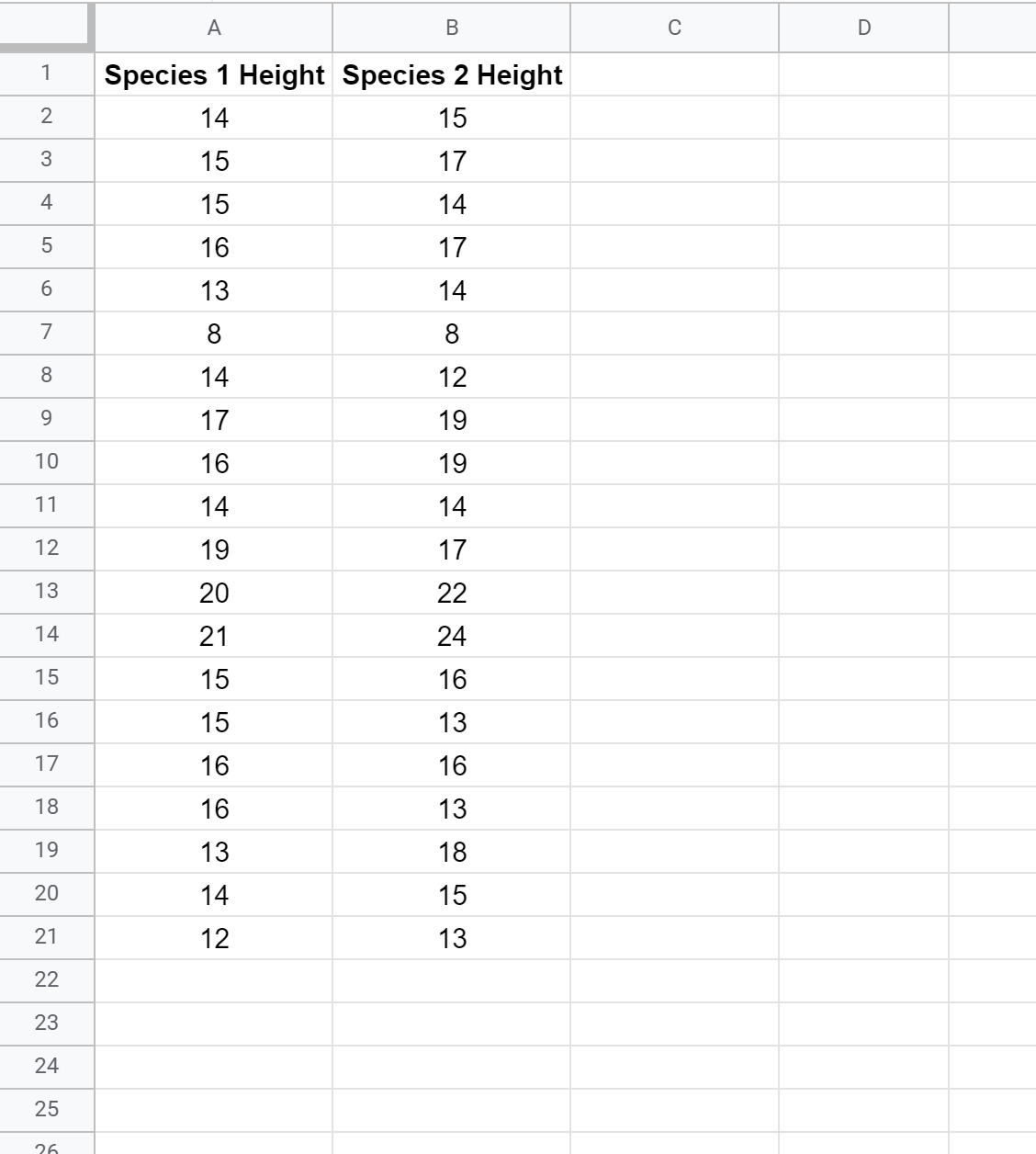The image size is (1036, 1154).
Task: Click cell B14 containing the value 24
Action: click(452, 635)
